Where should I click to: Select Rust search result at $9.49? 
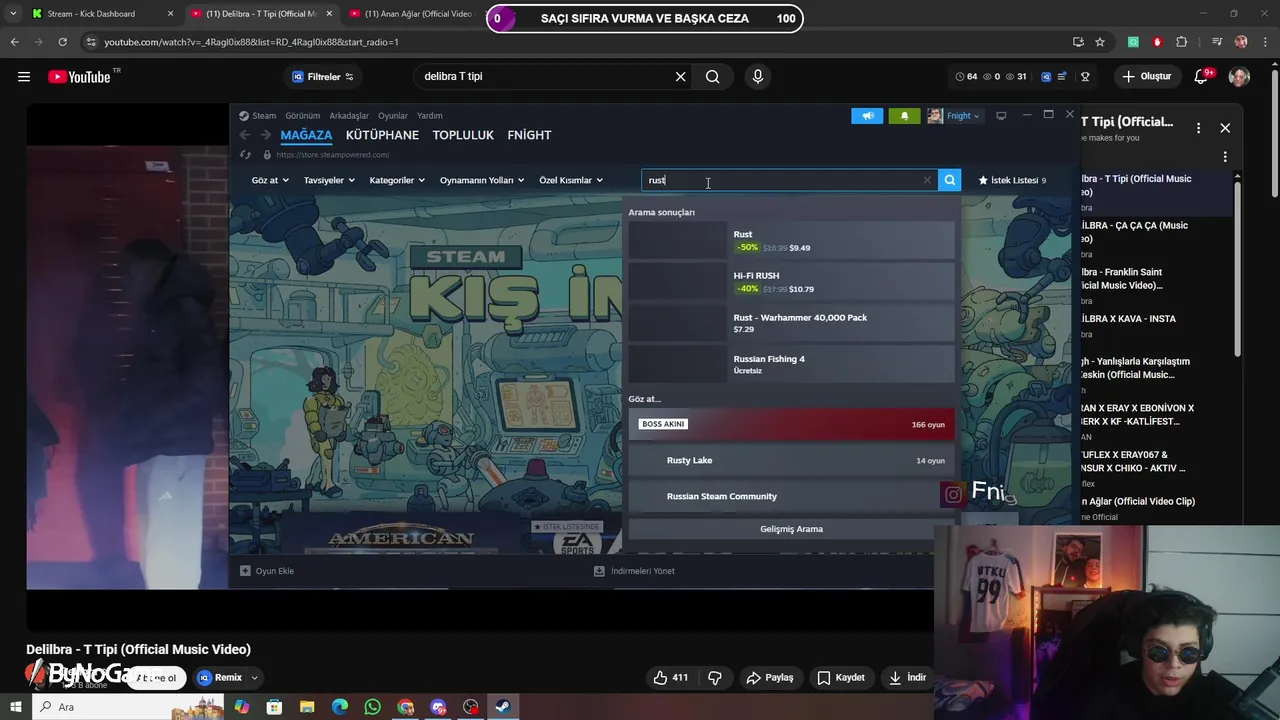tap(791, 241)
